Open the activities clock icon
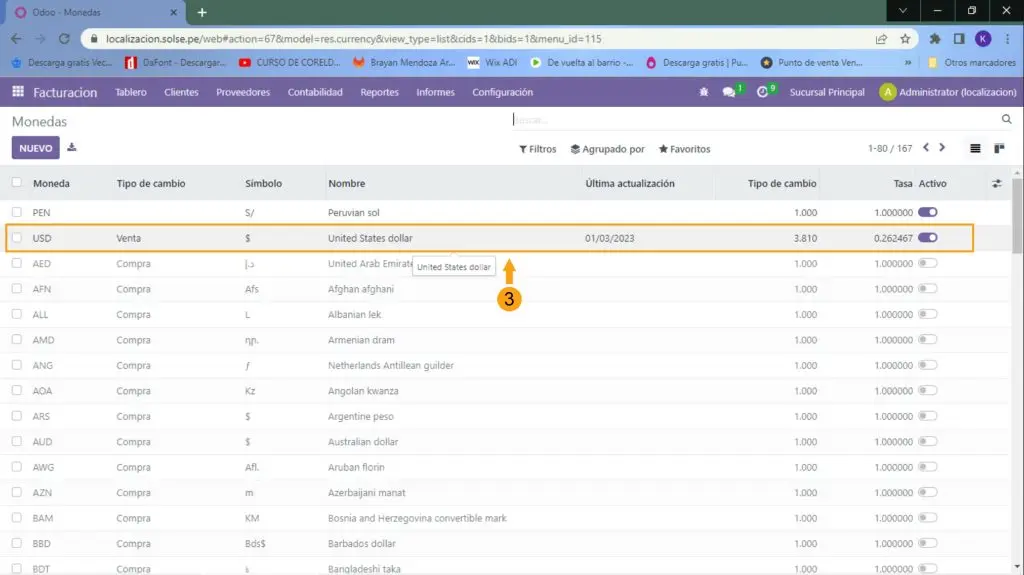The image size is (1024, 575). tap(763, 92)
